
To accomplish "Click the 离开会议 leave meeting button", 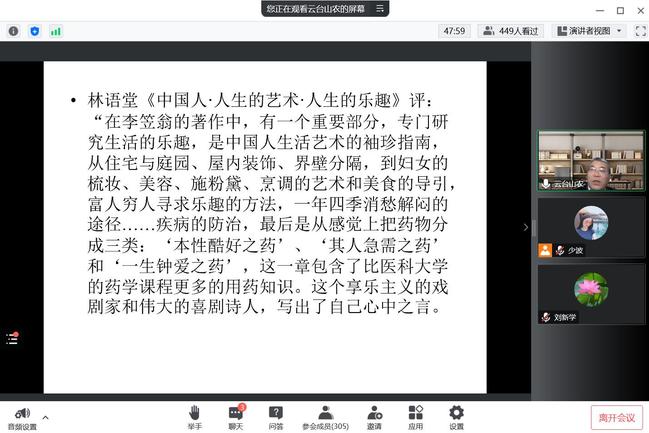I will point(616,417).
